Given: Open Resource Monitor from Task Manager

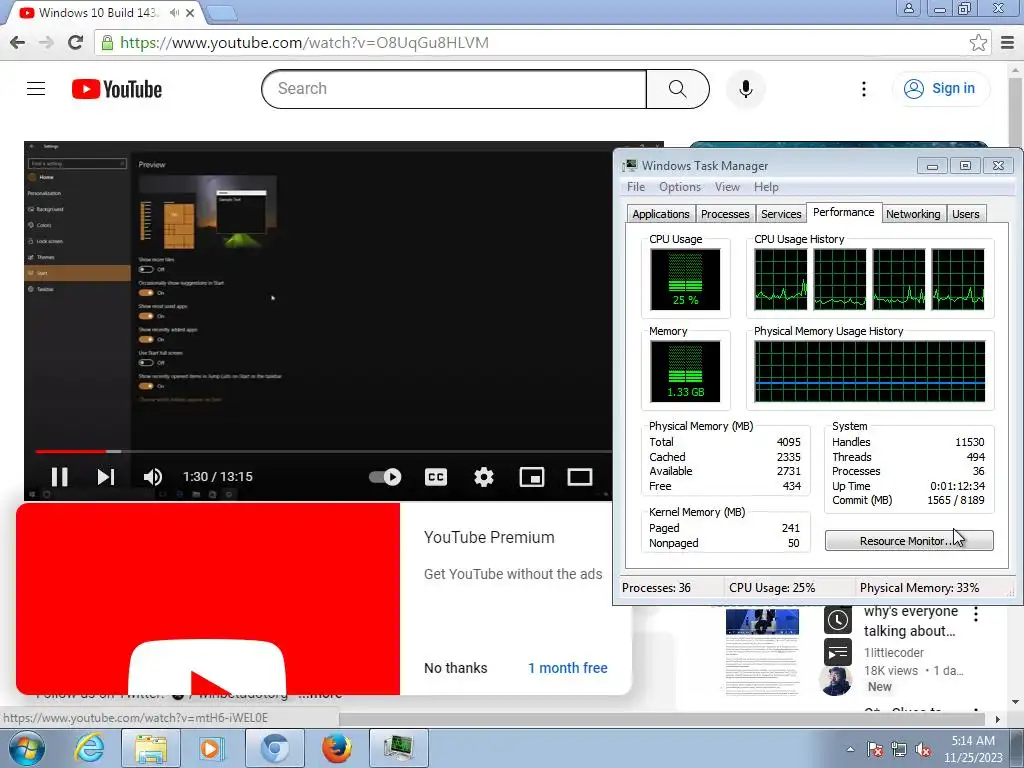Looking at the screenshot, I should point(908,541).
